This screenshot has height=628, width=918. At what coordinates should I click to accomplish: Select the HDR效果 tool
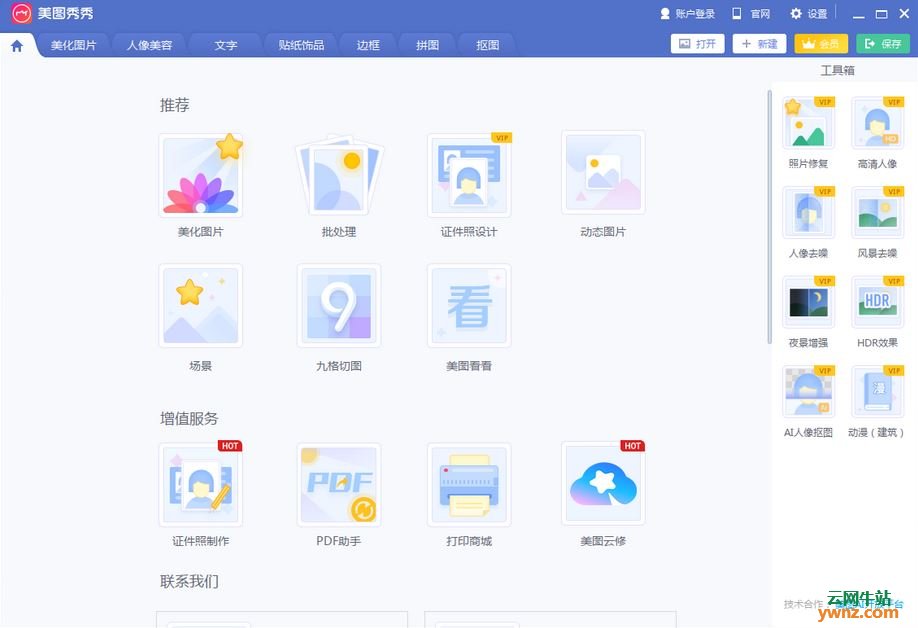[878, 303]
